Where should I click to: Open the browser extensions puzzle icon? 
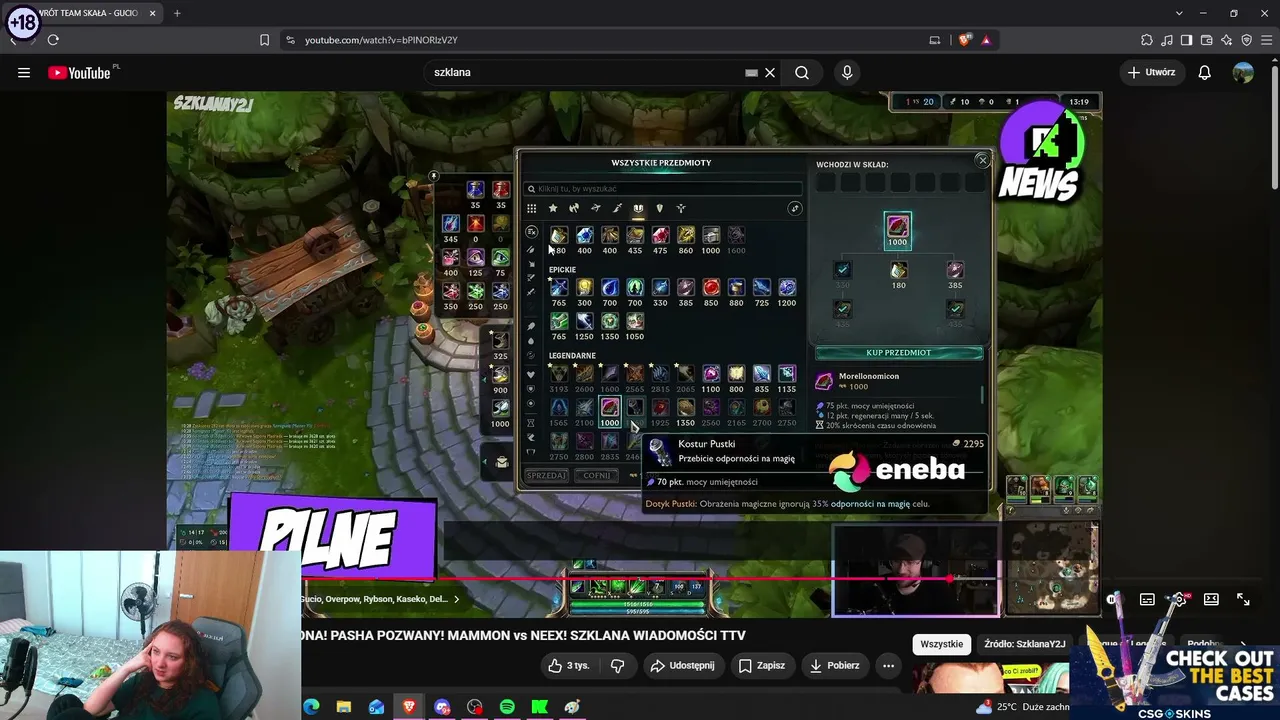click(1147, 40)
